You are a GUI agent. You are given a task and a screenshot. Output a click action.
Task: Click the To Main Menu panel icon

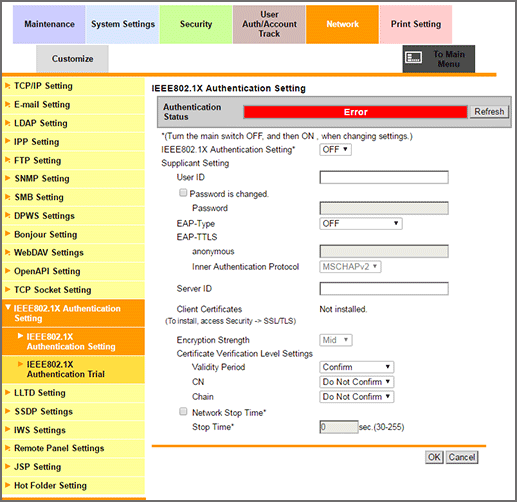(x=413, y=58)
